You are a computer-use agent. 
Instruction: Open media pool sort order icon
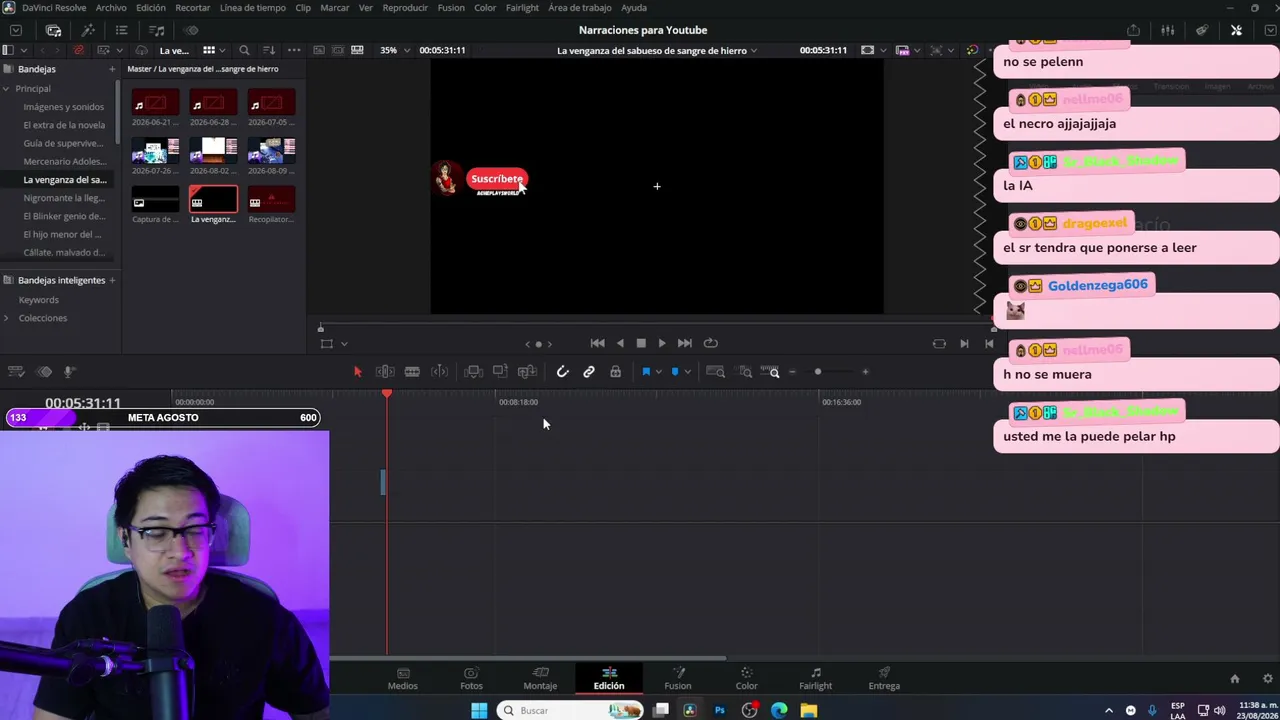pyautogui.click(x=269, y=50)
